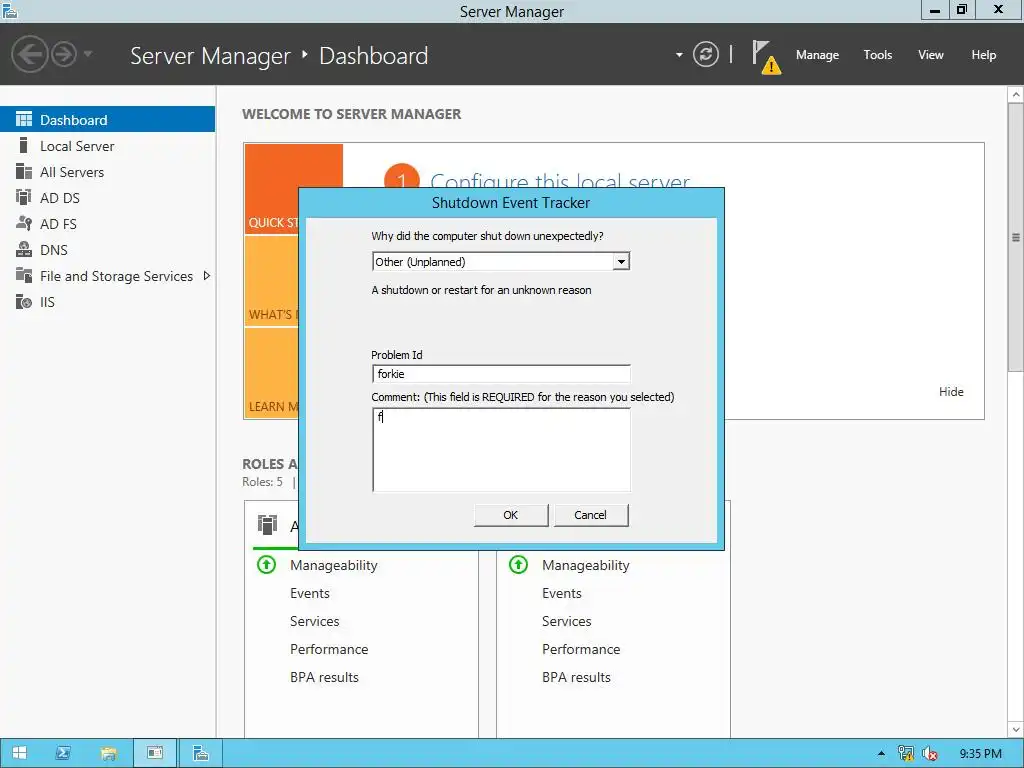This screenshot has width=1024, height=768.
Task: Hide the welcome tile
Action: (x=951, y=392)
